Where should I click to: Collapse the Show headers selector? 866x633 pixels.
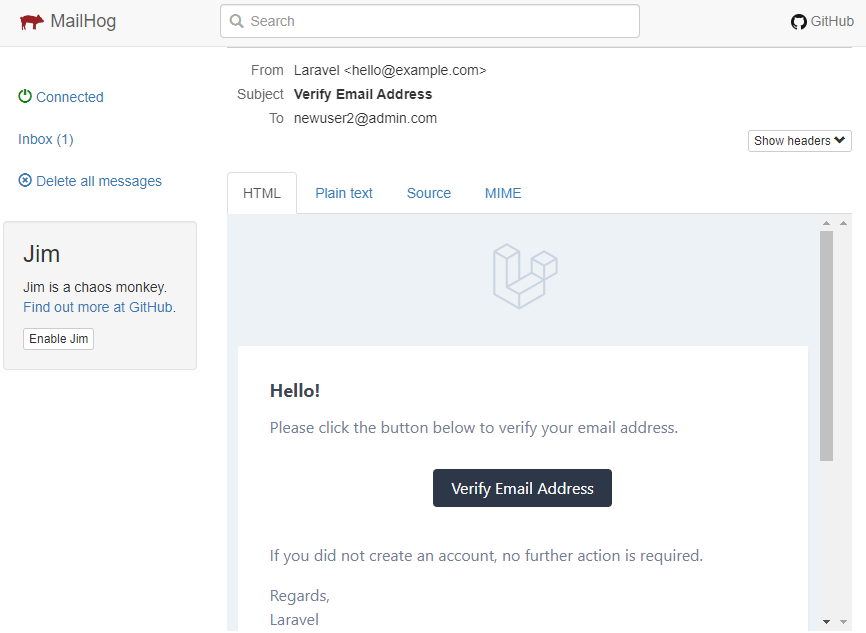[799, 141]
